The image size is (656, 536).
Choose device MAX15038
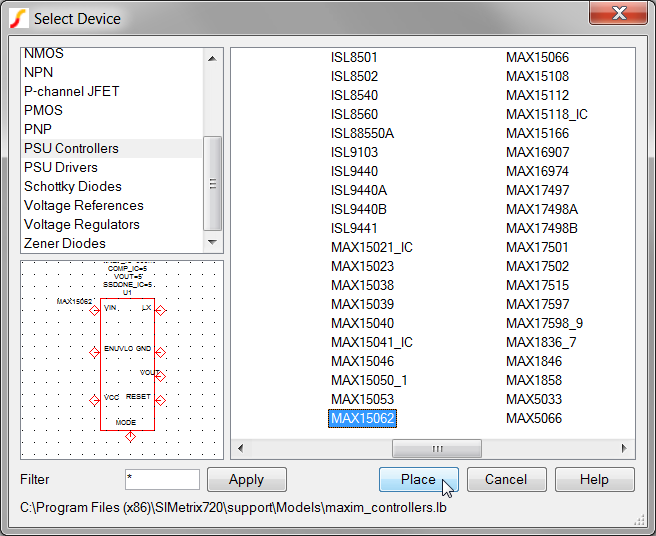(363, 285)
